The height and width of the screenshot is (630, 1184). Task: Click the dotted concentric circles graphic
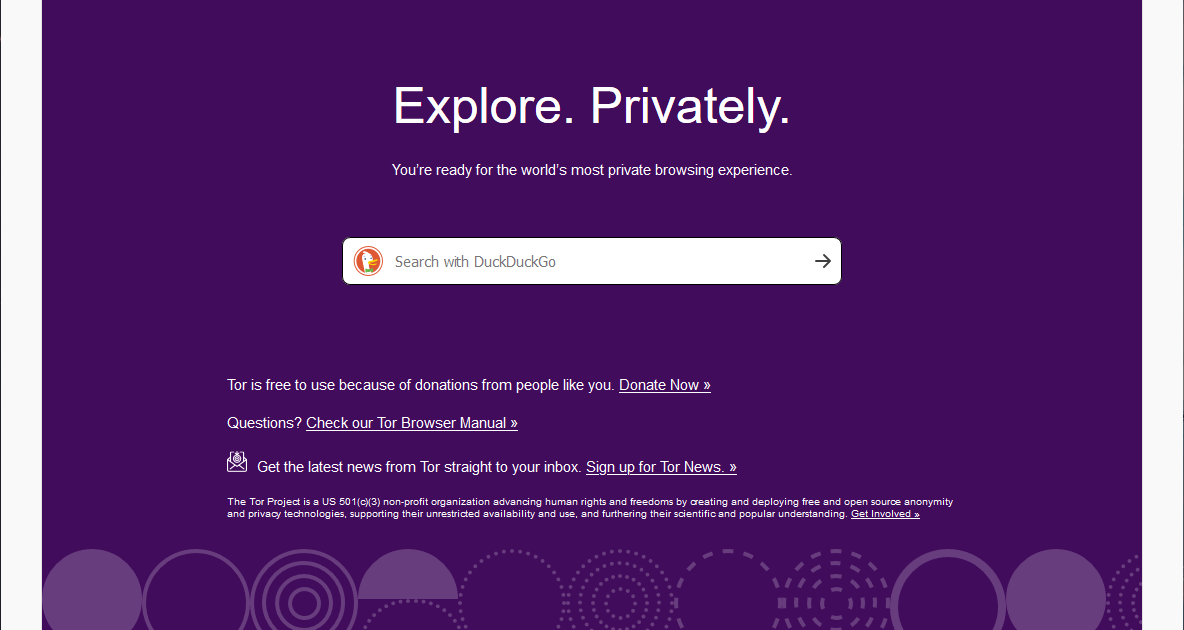[618, 601]
